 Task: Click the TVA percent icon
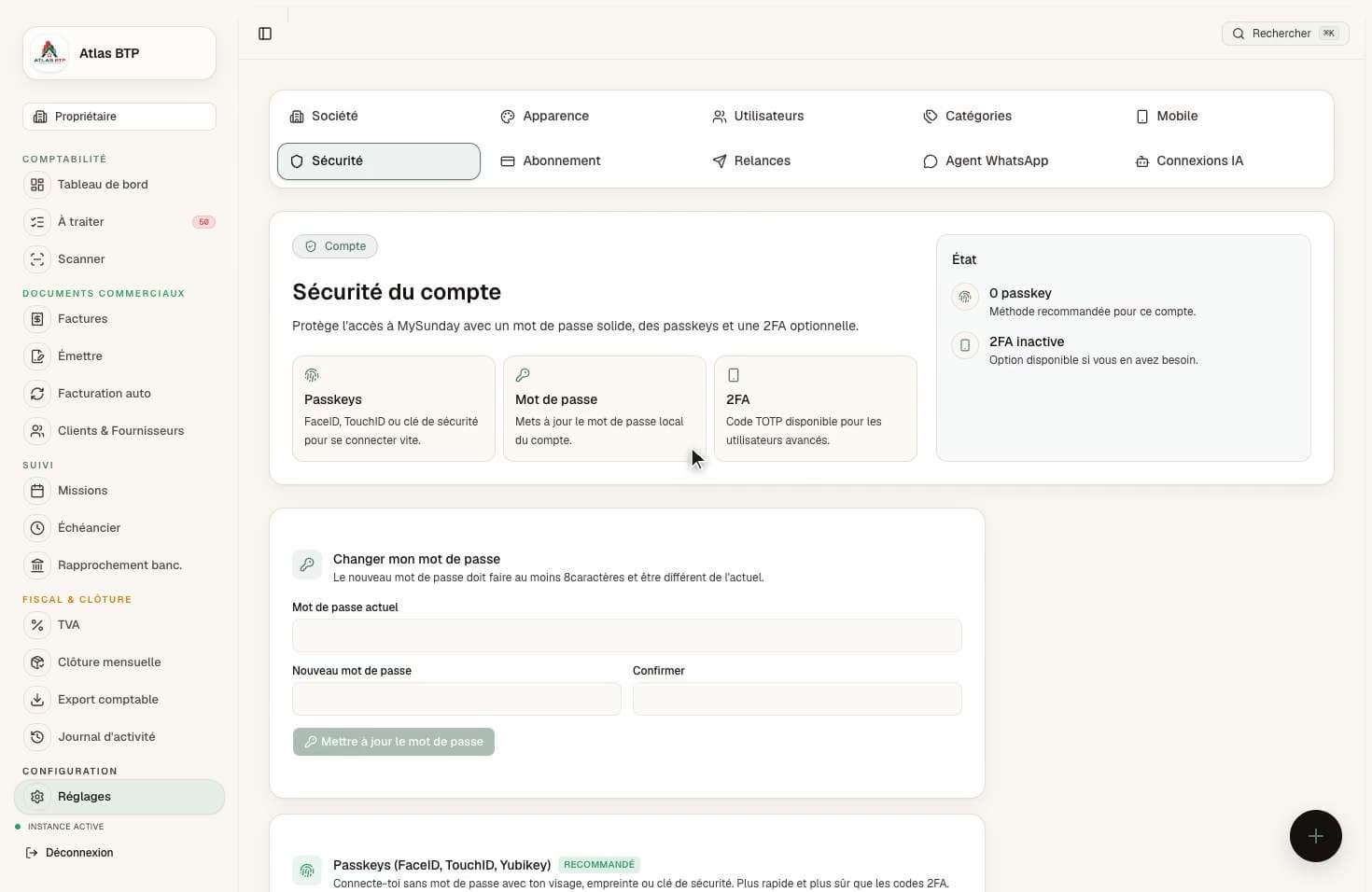pos(37,625)
